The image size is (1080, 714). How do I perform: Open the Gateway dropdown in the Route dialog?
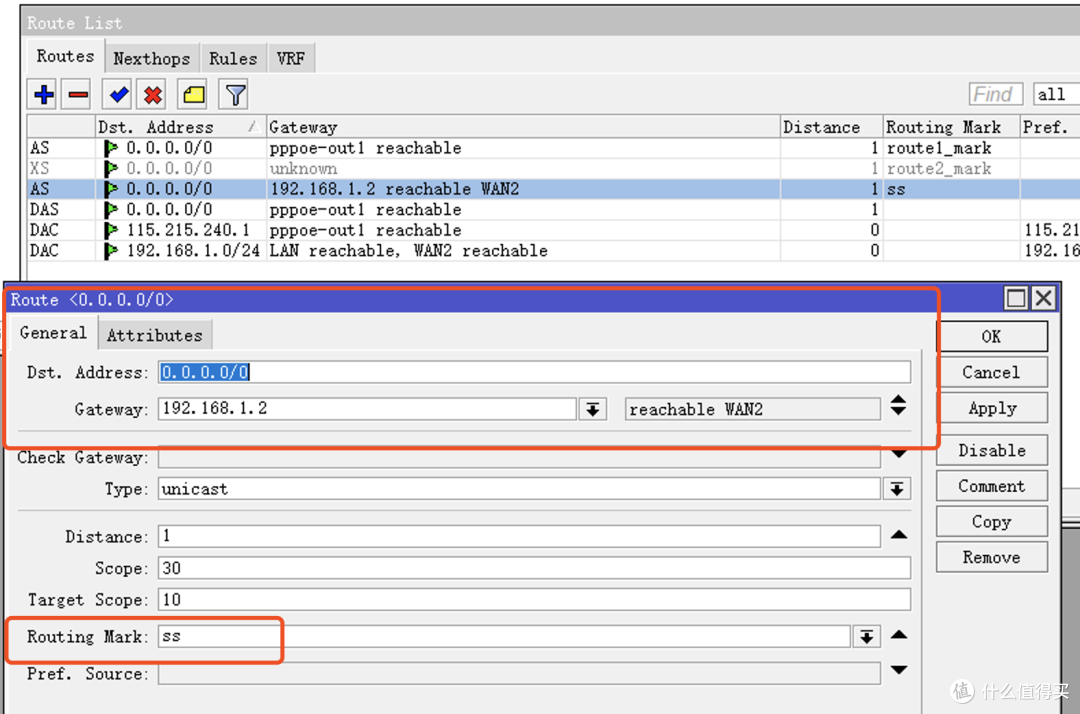(x=592, y=408)
